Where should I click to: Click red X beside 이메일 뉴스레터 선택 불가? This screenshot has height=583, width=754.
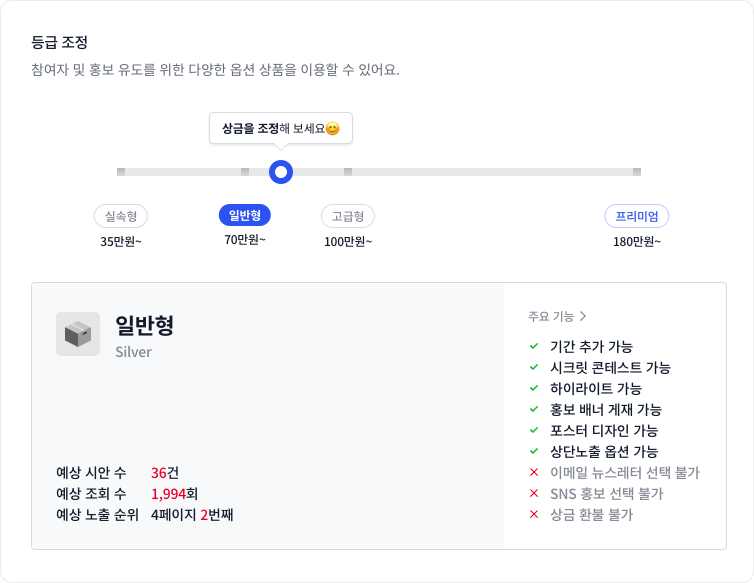(534, 472)
